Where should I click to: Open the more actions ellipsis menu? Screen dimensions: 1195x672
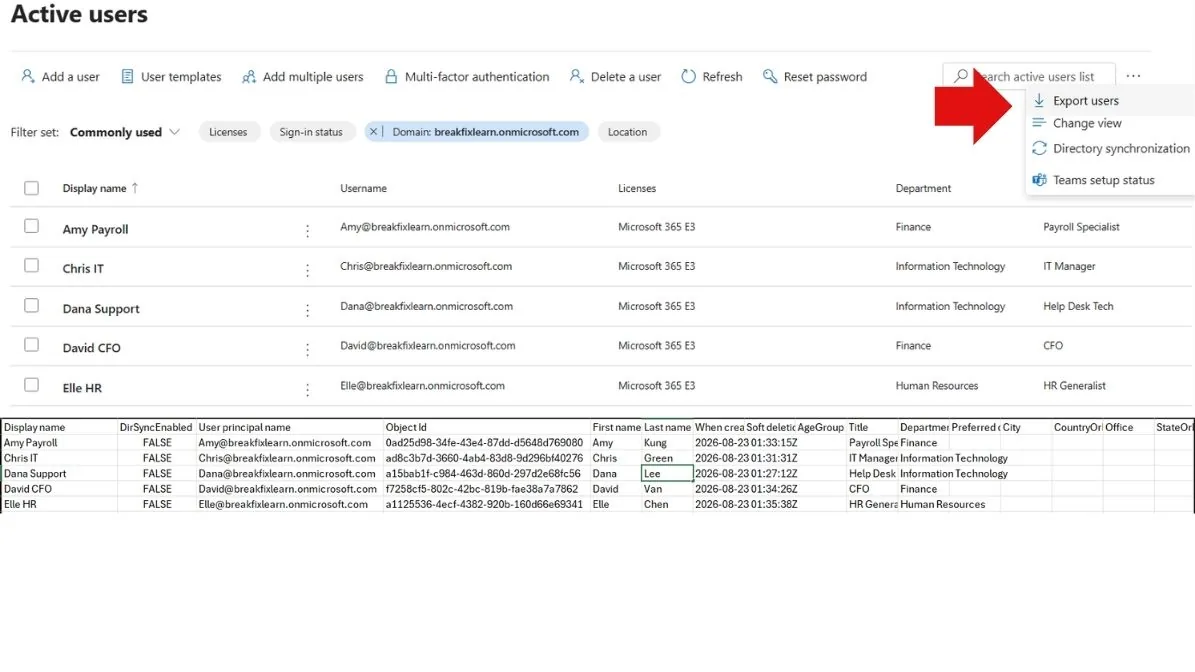point(1133,76)
